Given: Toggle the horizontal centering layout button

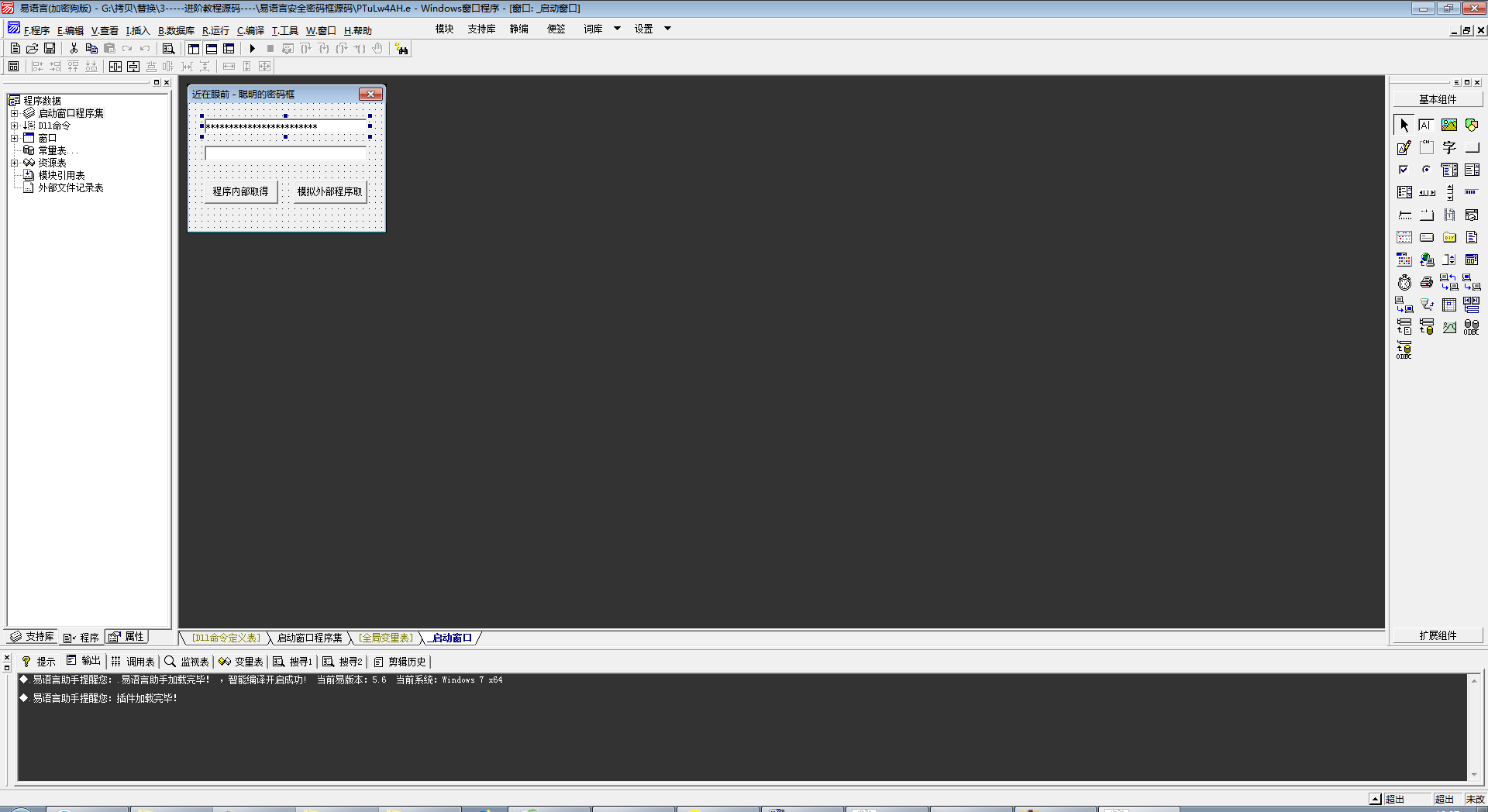Looking at the screenshot, I should [x=115, y=67].
